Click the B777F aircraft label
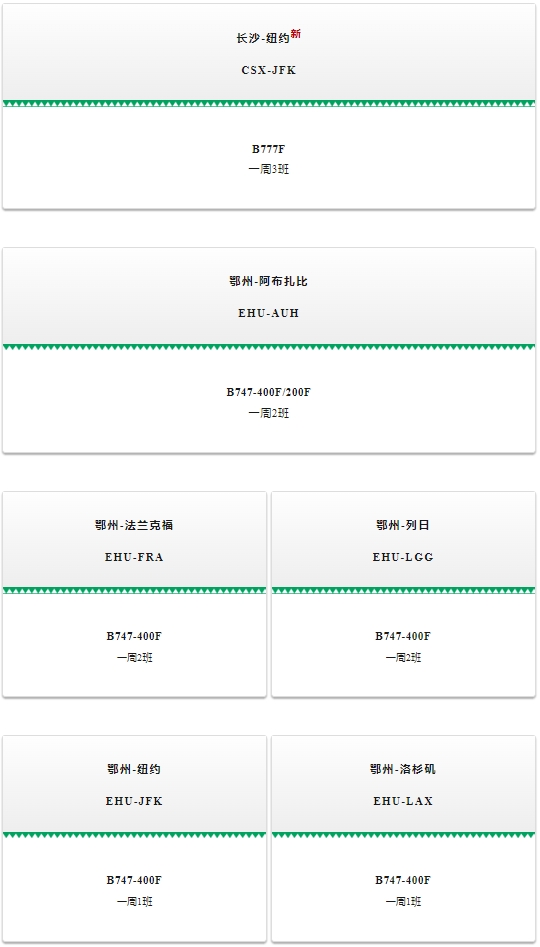 [x=268, y=149]
